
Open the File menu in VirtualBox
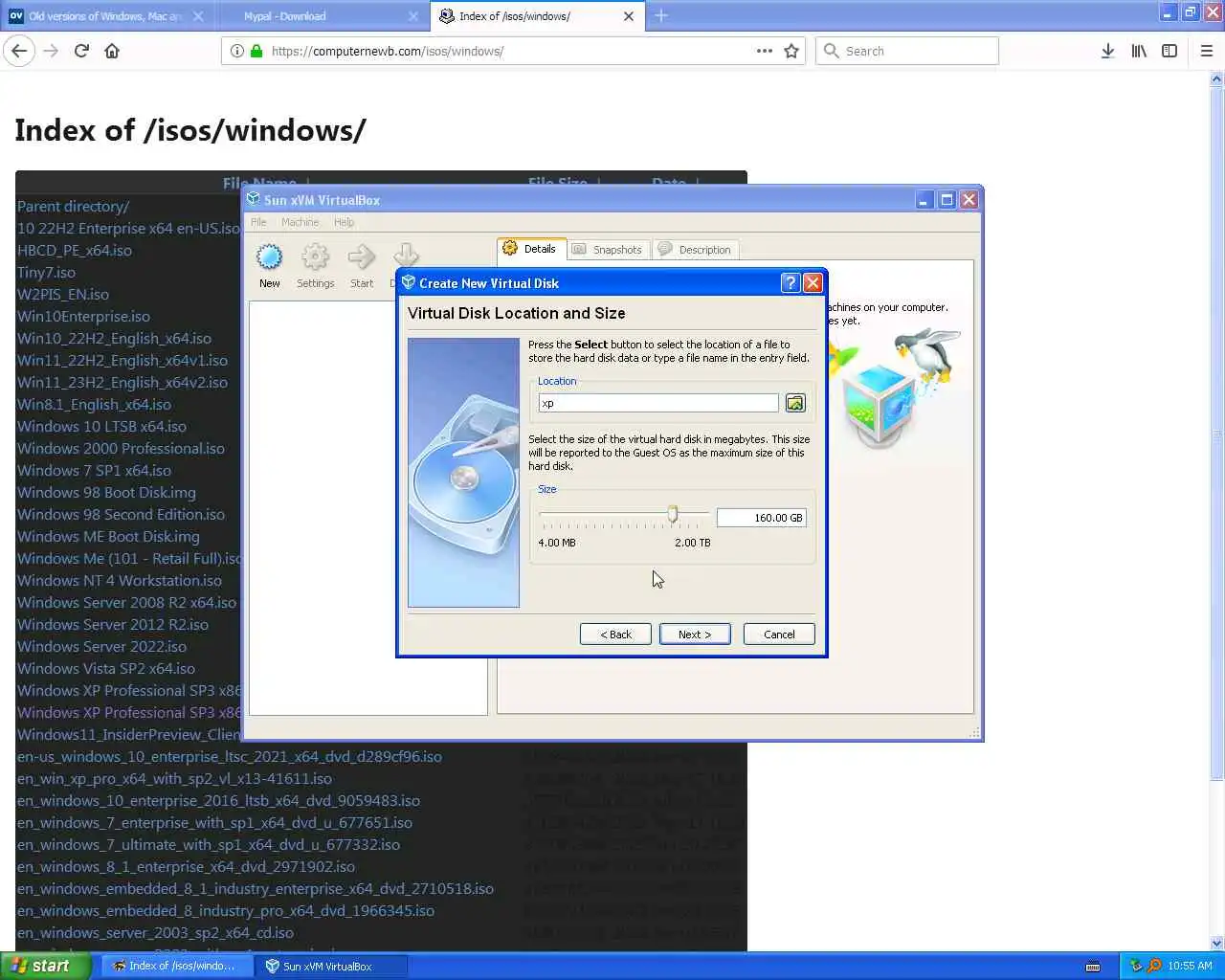pyautogui.click(x=258, y=222)
